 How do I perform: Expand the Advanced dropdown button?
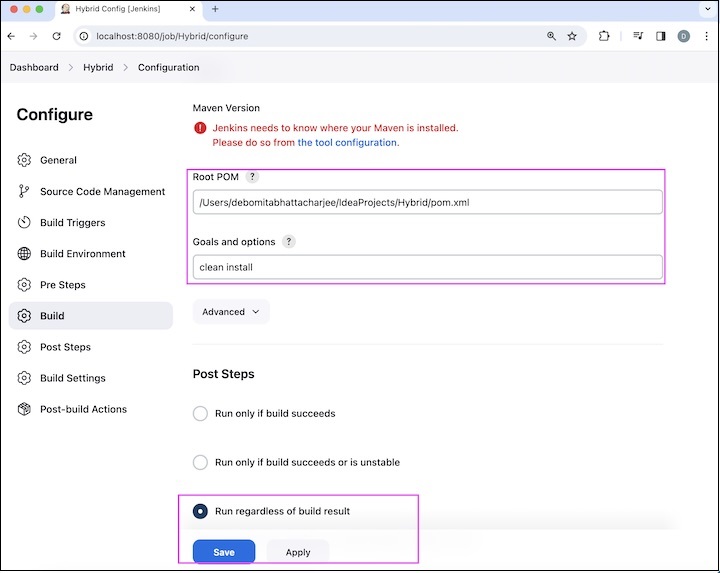[x=231, y=312]
